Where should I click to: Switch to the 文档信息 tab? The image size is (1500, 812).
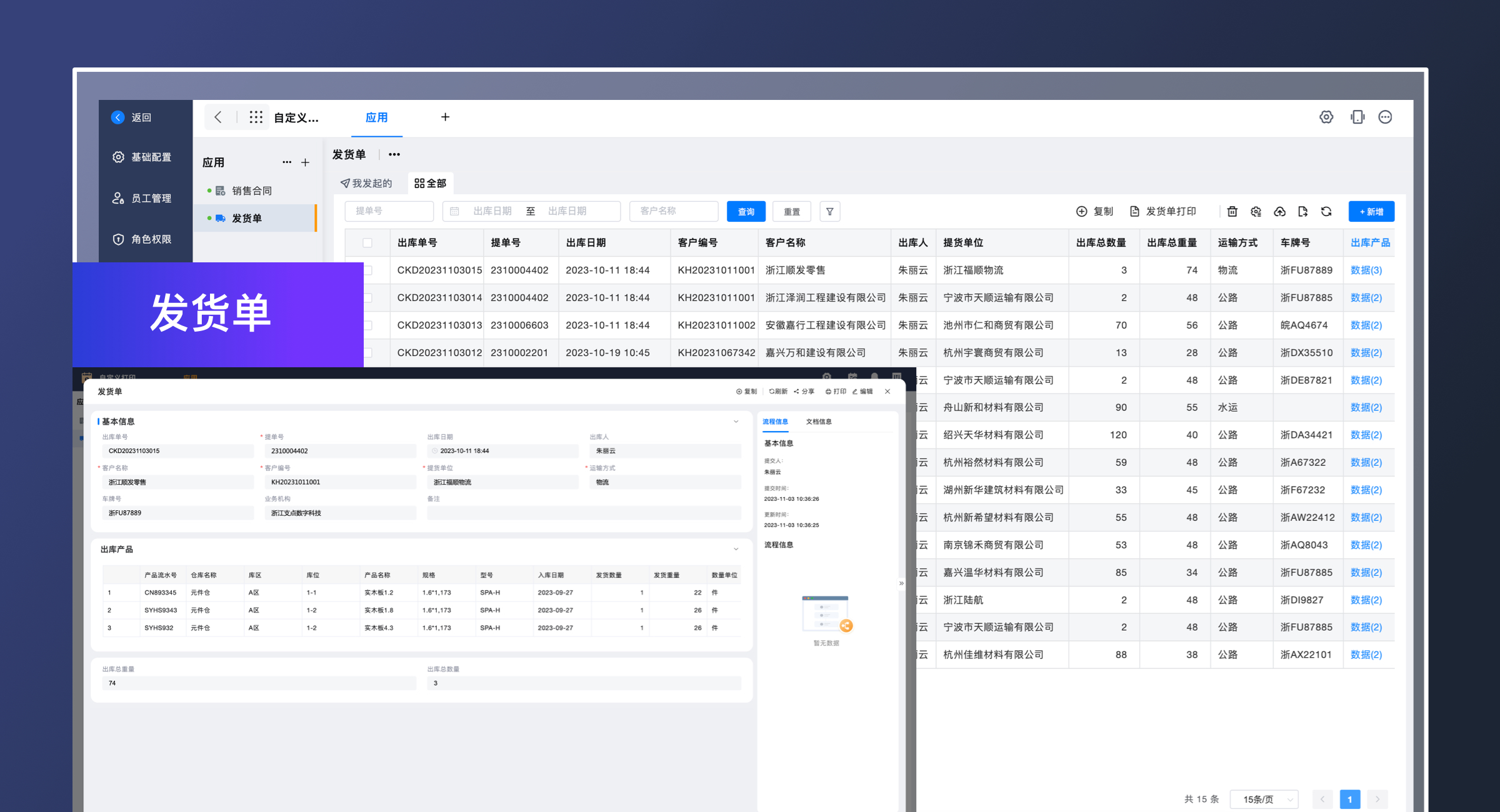(x=818, y=422)
